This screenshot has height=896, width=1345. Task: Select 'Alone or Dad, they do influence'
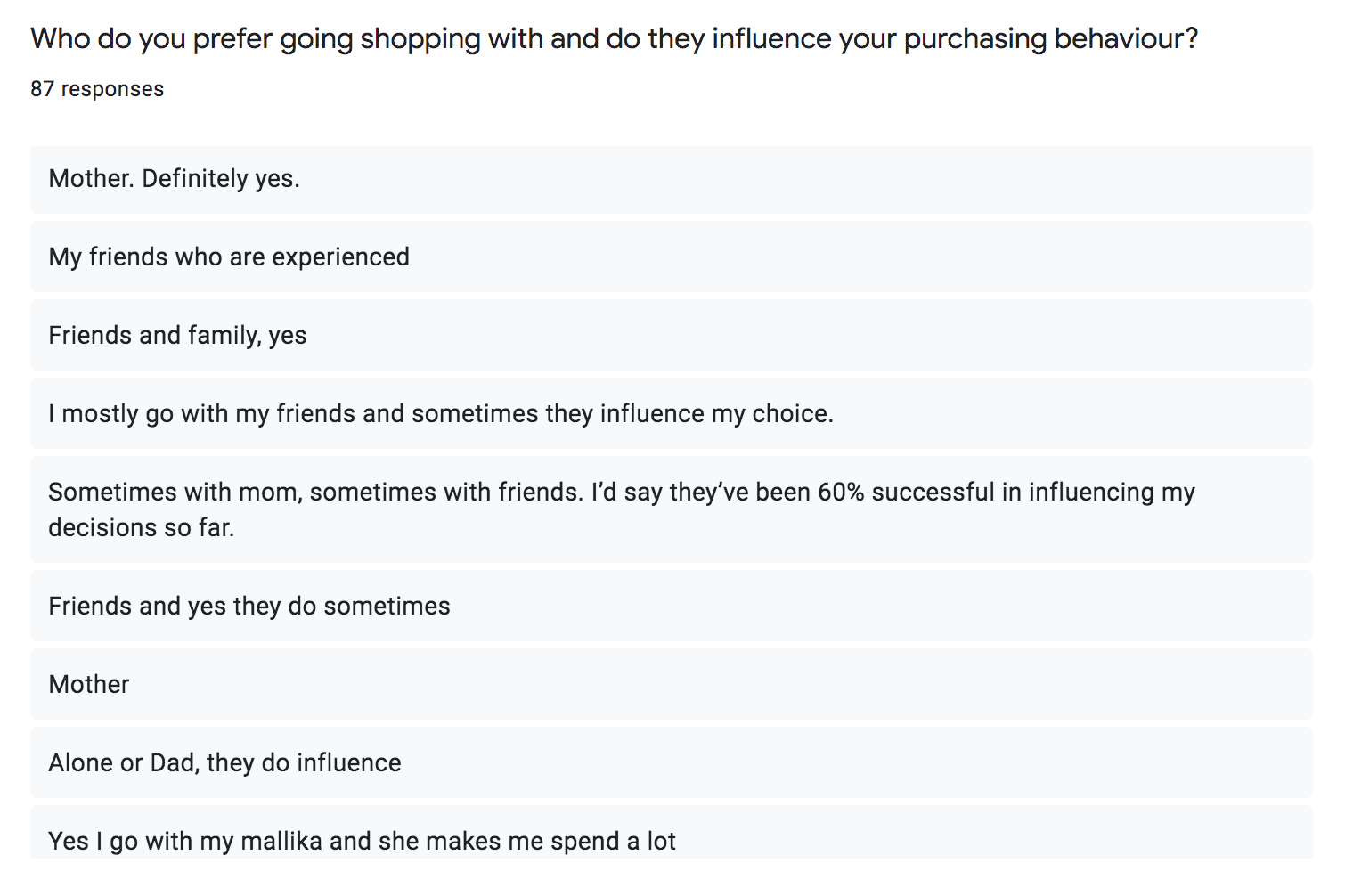point(672,762)
